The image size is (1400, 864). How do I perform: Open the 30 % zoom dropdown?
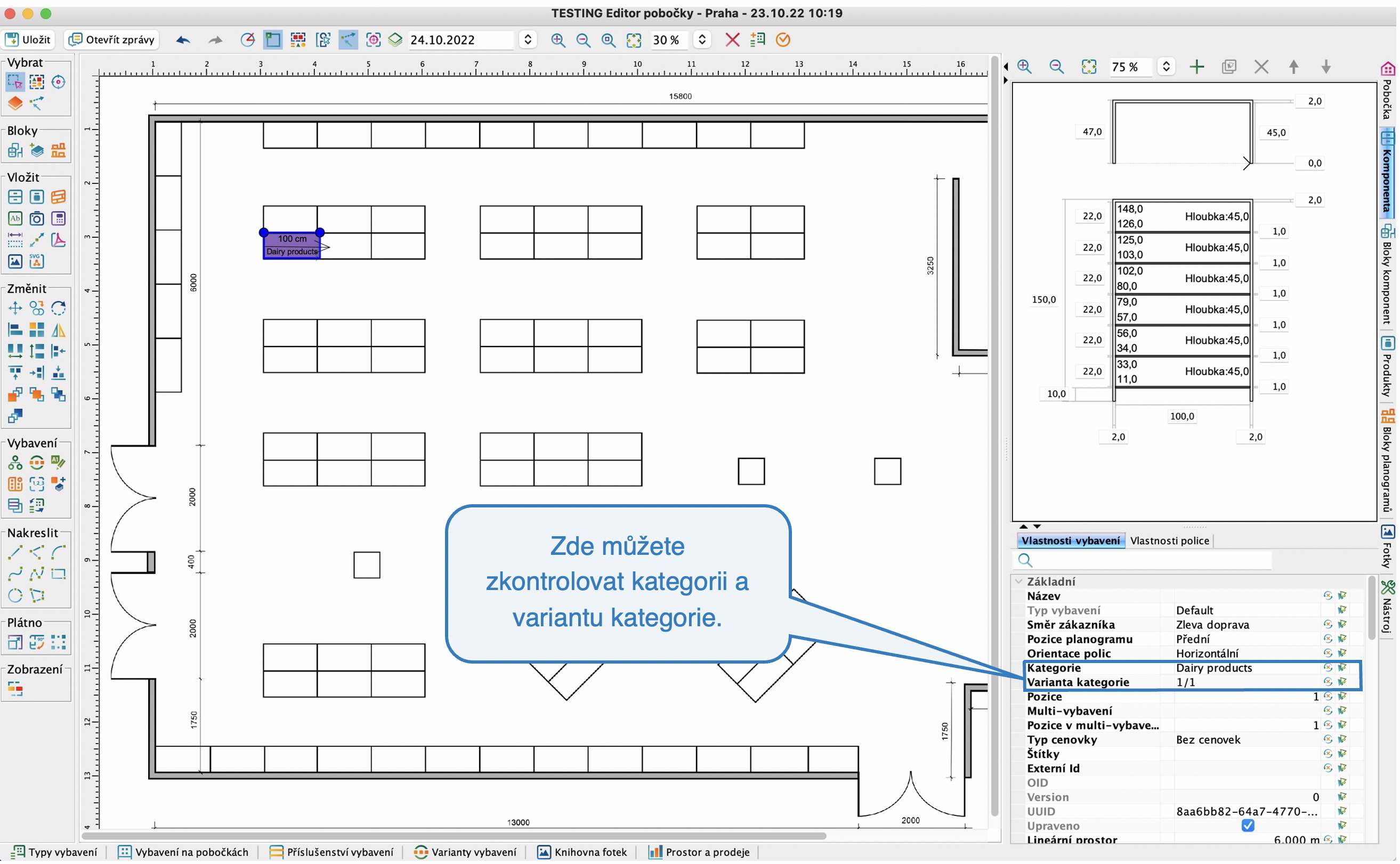702,39
